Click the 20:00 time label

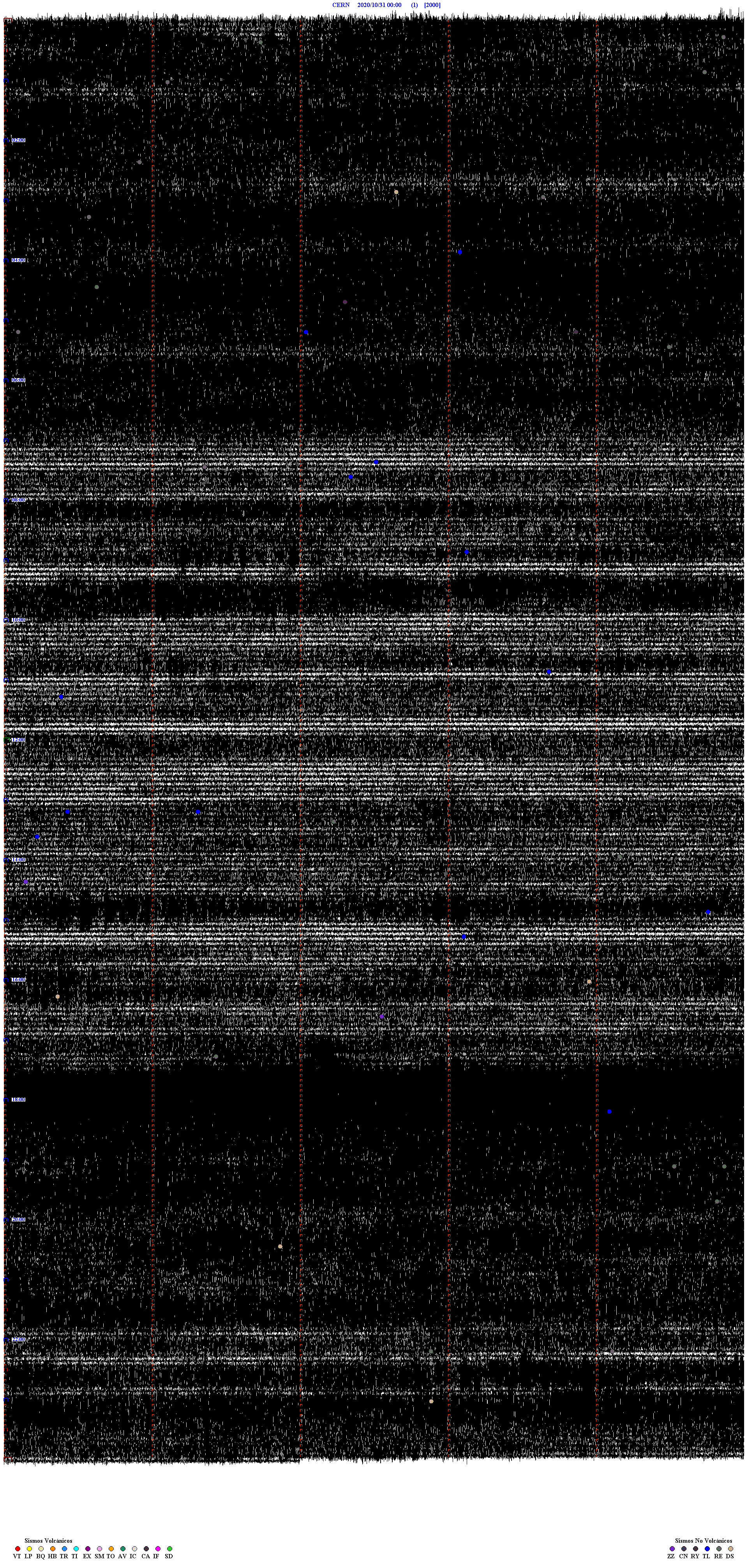pos(18,1219)
